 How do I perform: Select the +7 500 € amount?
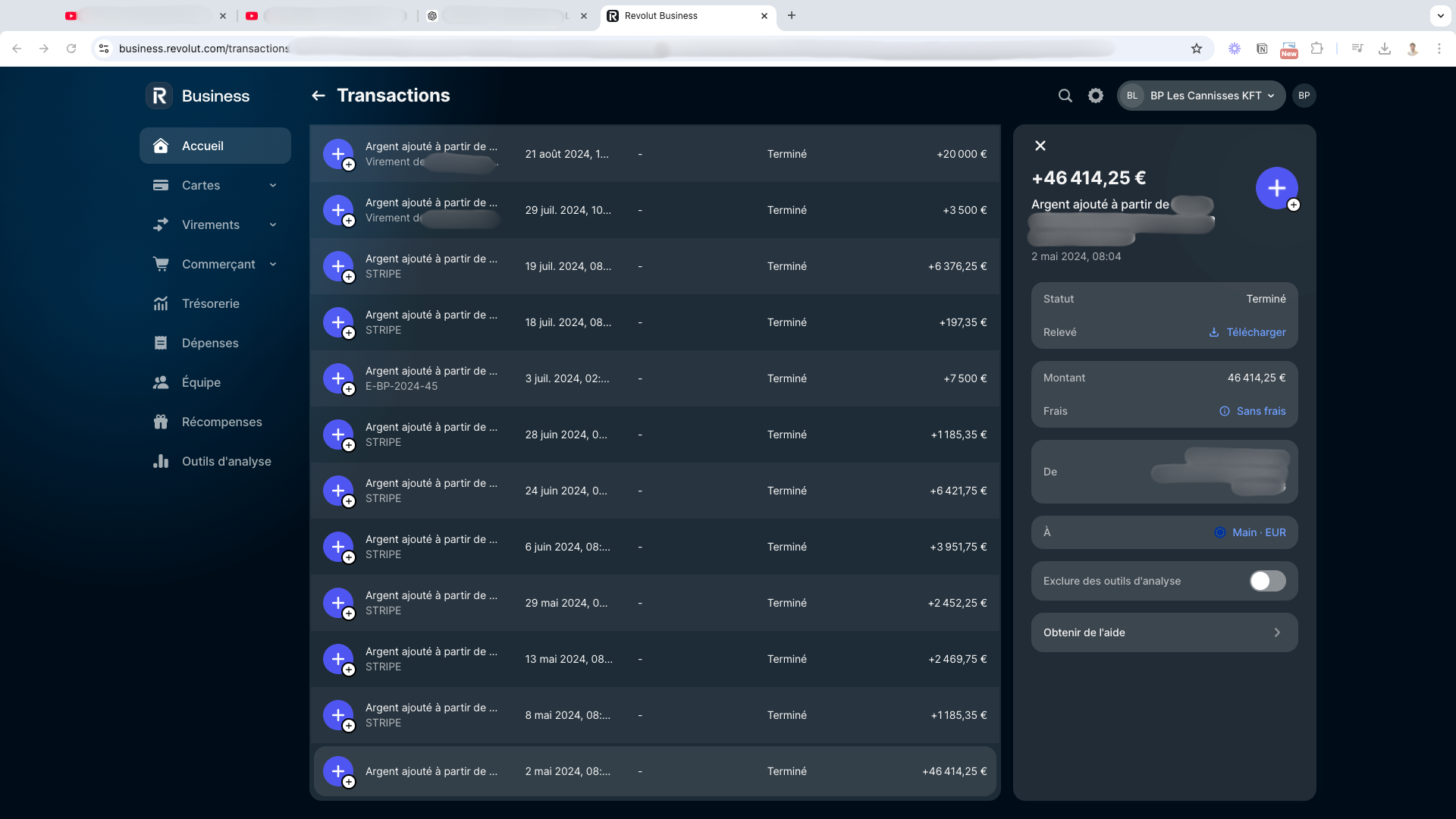click(x=965, y=378)
